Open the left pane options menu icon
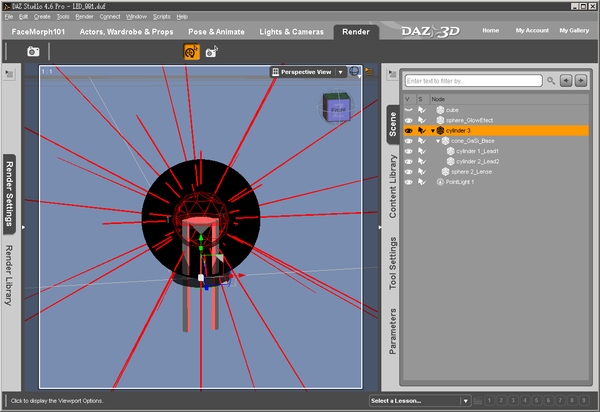This screenshot has height=412, width=600. 9,74
